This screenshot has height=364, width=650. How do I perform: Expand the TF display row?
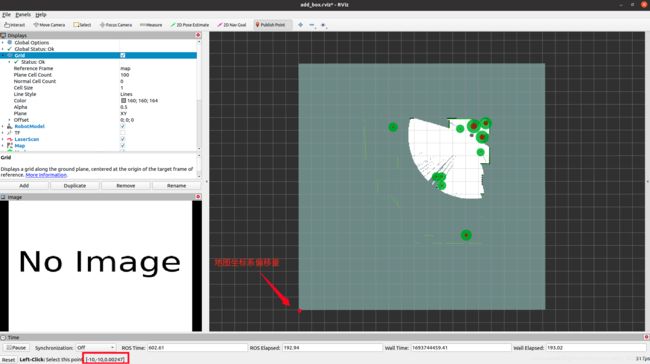tap(3, 133)
